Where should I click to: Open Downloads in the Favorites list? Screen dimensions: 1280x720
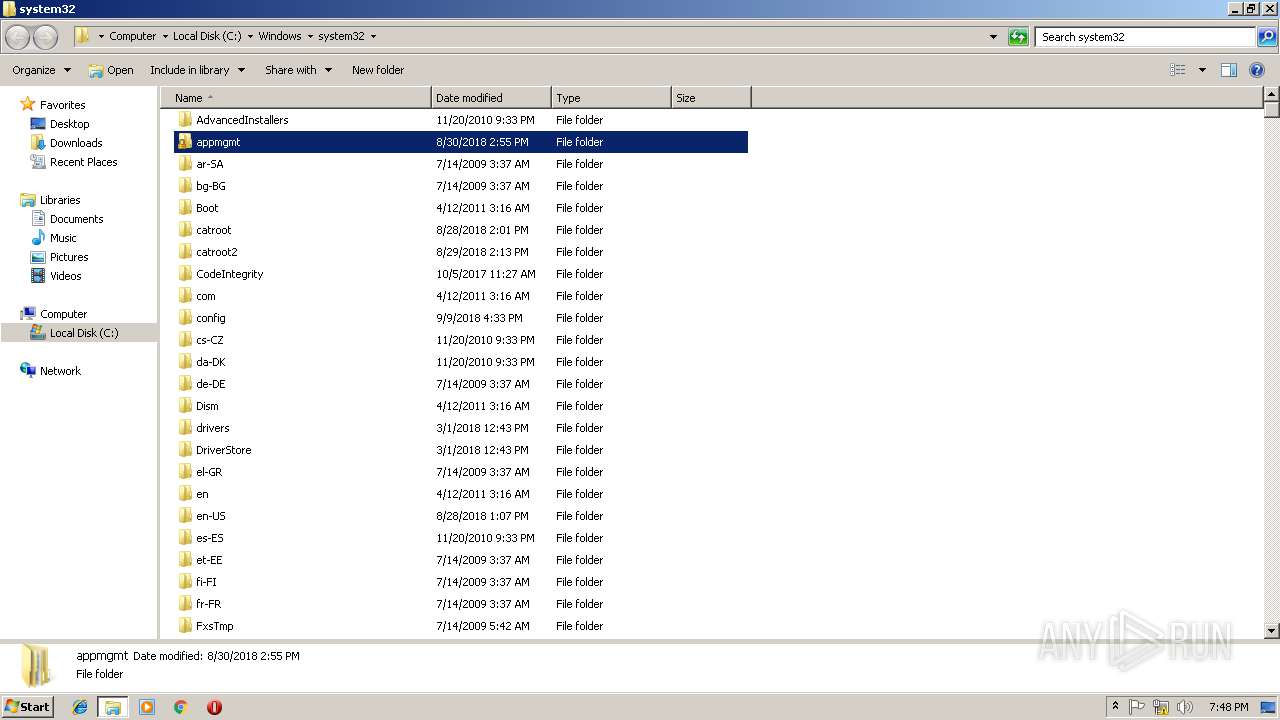click(76, 143)
